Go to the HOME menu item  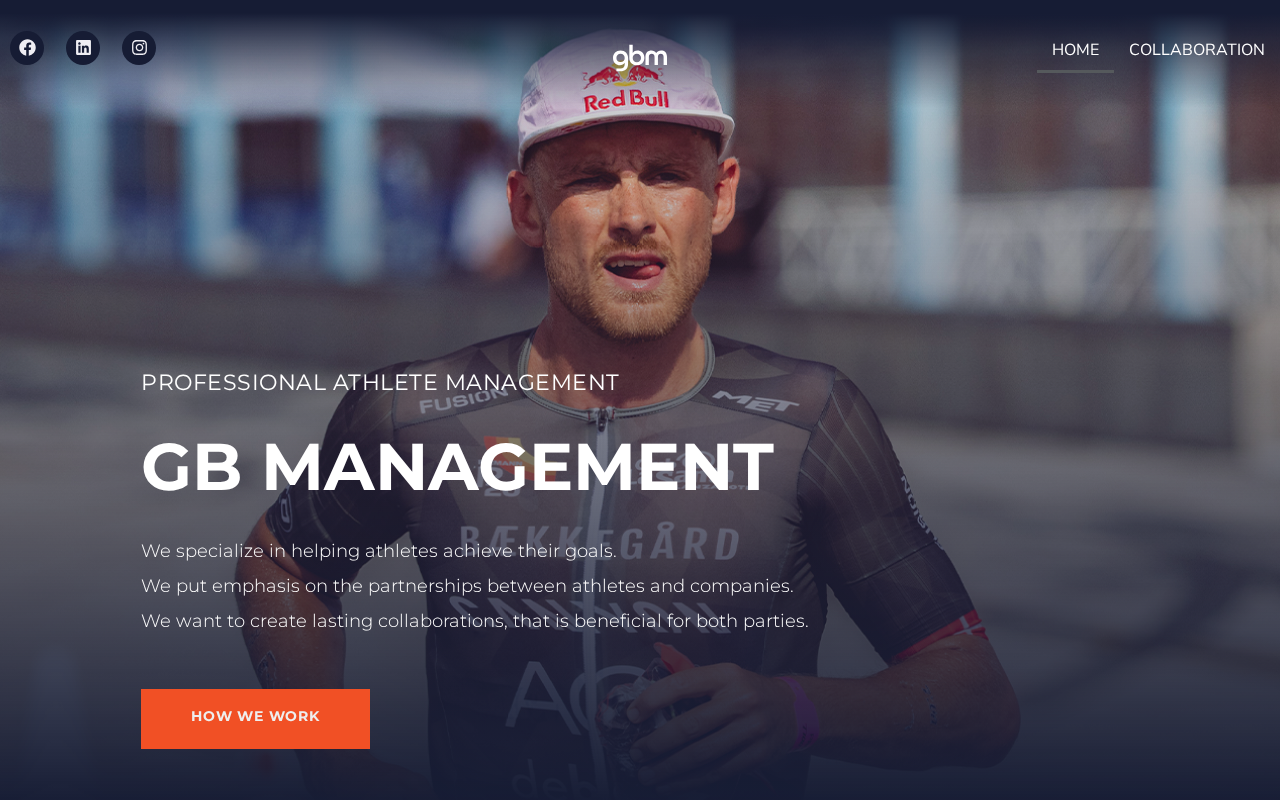point(1075,50)
